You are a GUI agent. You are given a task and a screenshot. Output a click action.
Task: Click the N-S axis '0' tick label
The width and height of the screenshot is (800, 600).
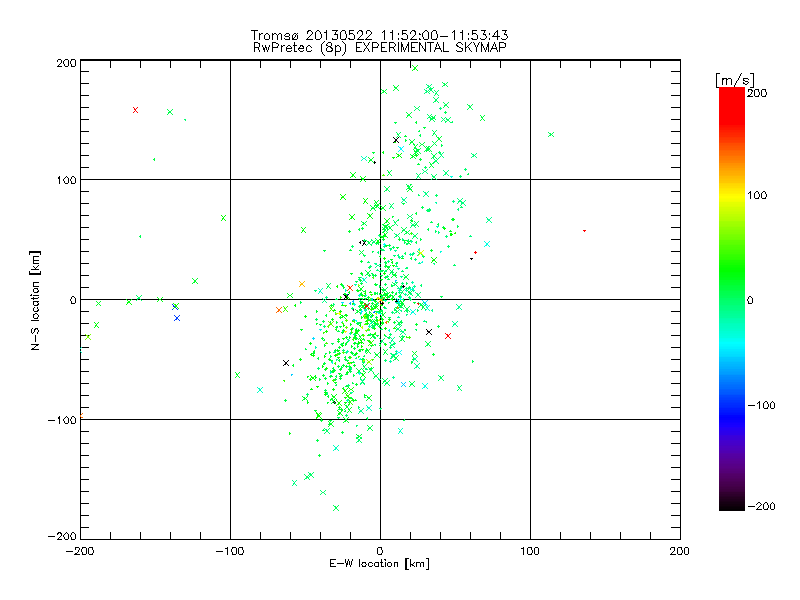pos(73,300)
